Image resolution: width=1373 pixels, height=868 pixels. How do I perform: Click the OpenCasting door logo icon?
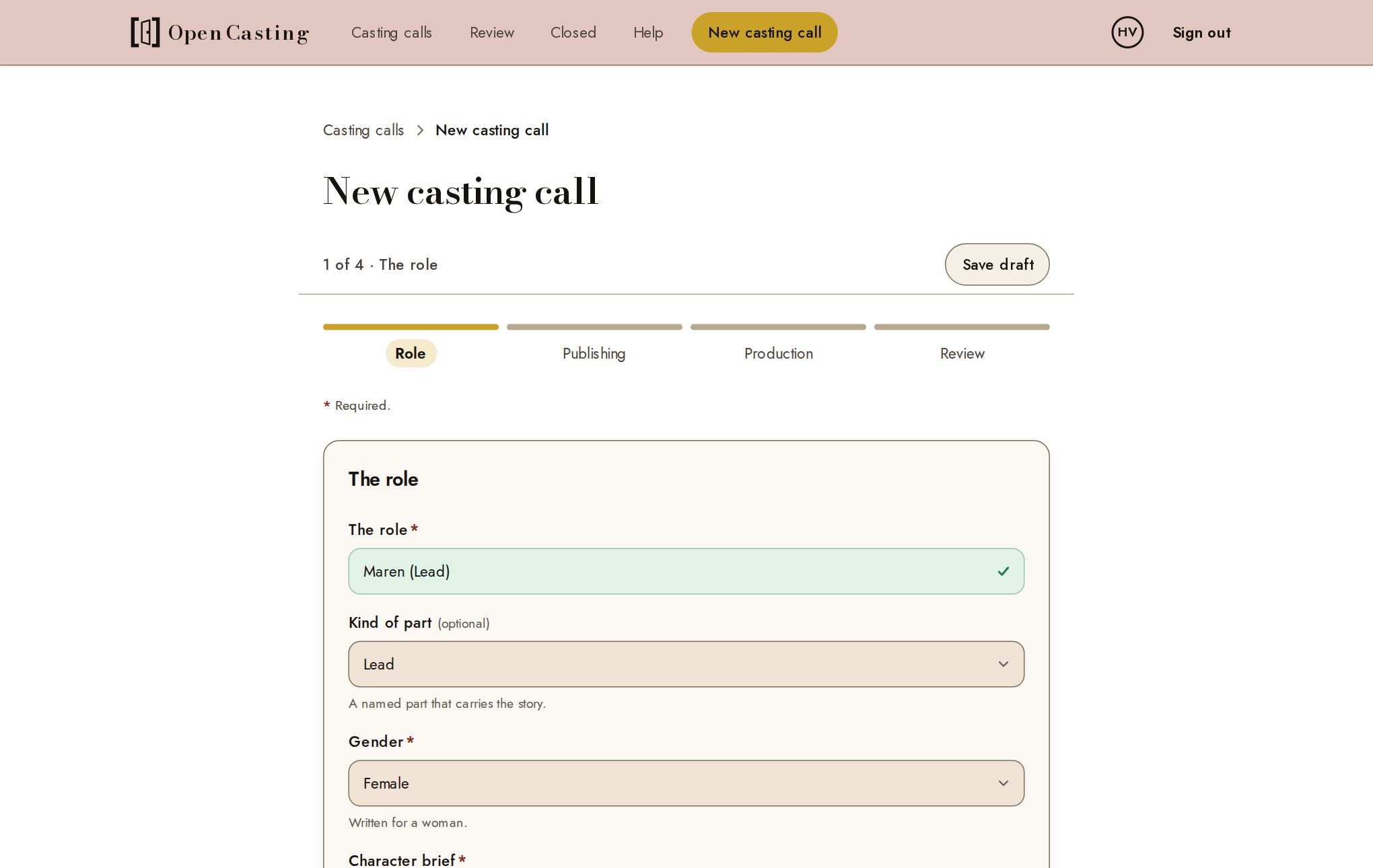(145, 32)
